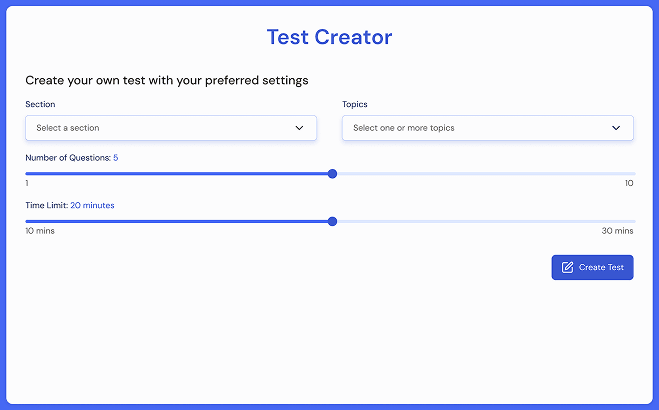659x410 pixels.
Task: Click the 'Time Limit: 20 minutes' label
Action: (x=69, y=205)
